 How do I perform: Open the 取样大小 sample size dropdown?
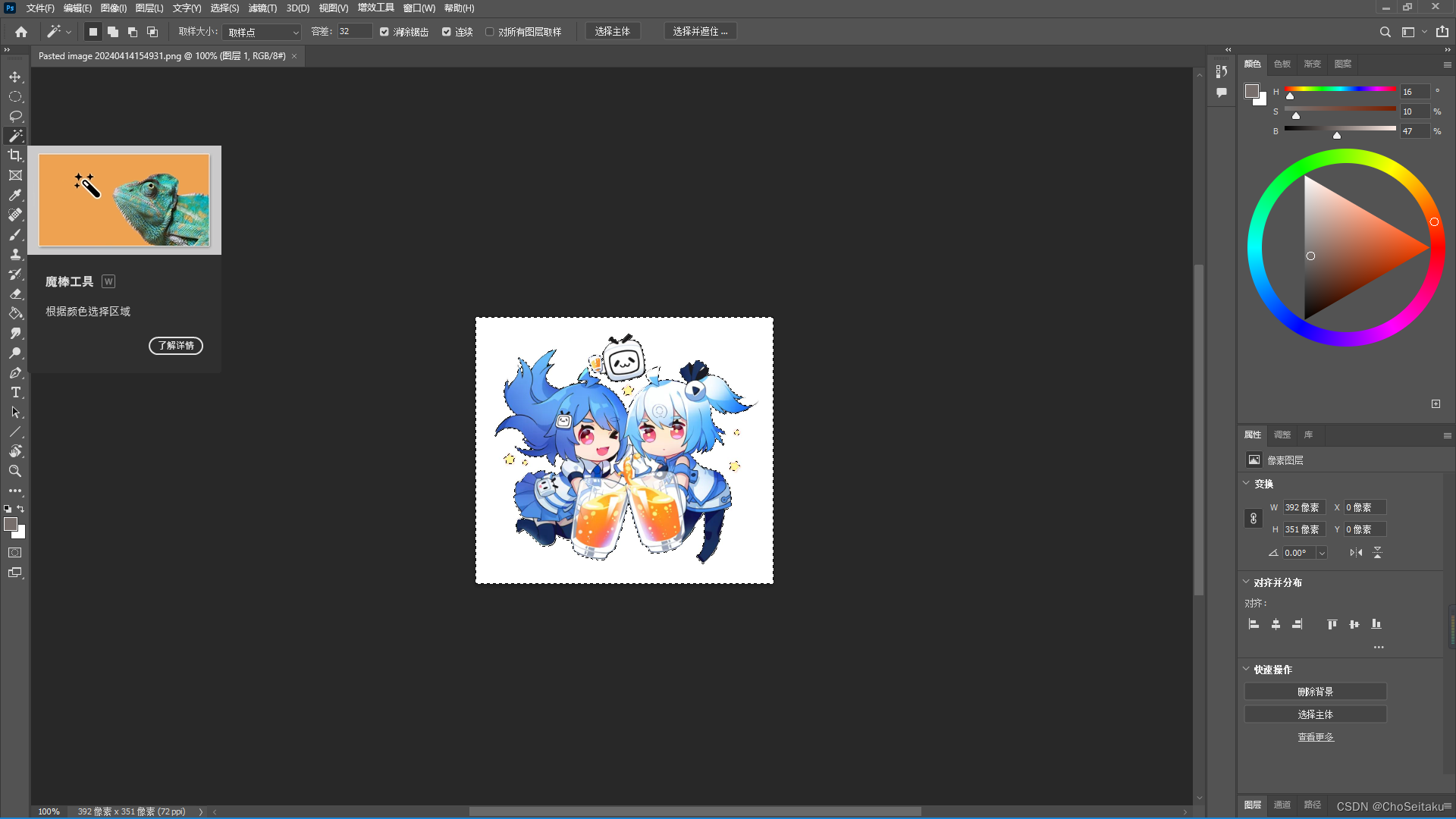tap(262, 33)
